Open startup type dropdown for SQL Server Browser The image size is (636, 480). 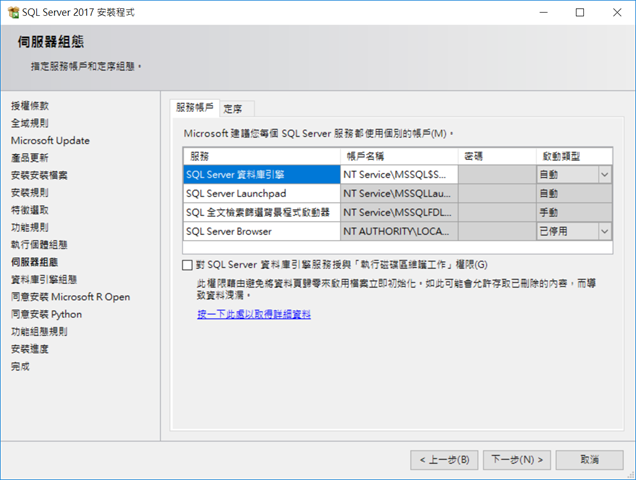[604, 232]
